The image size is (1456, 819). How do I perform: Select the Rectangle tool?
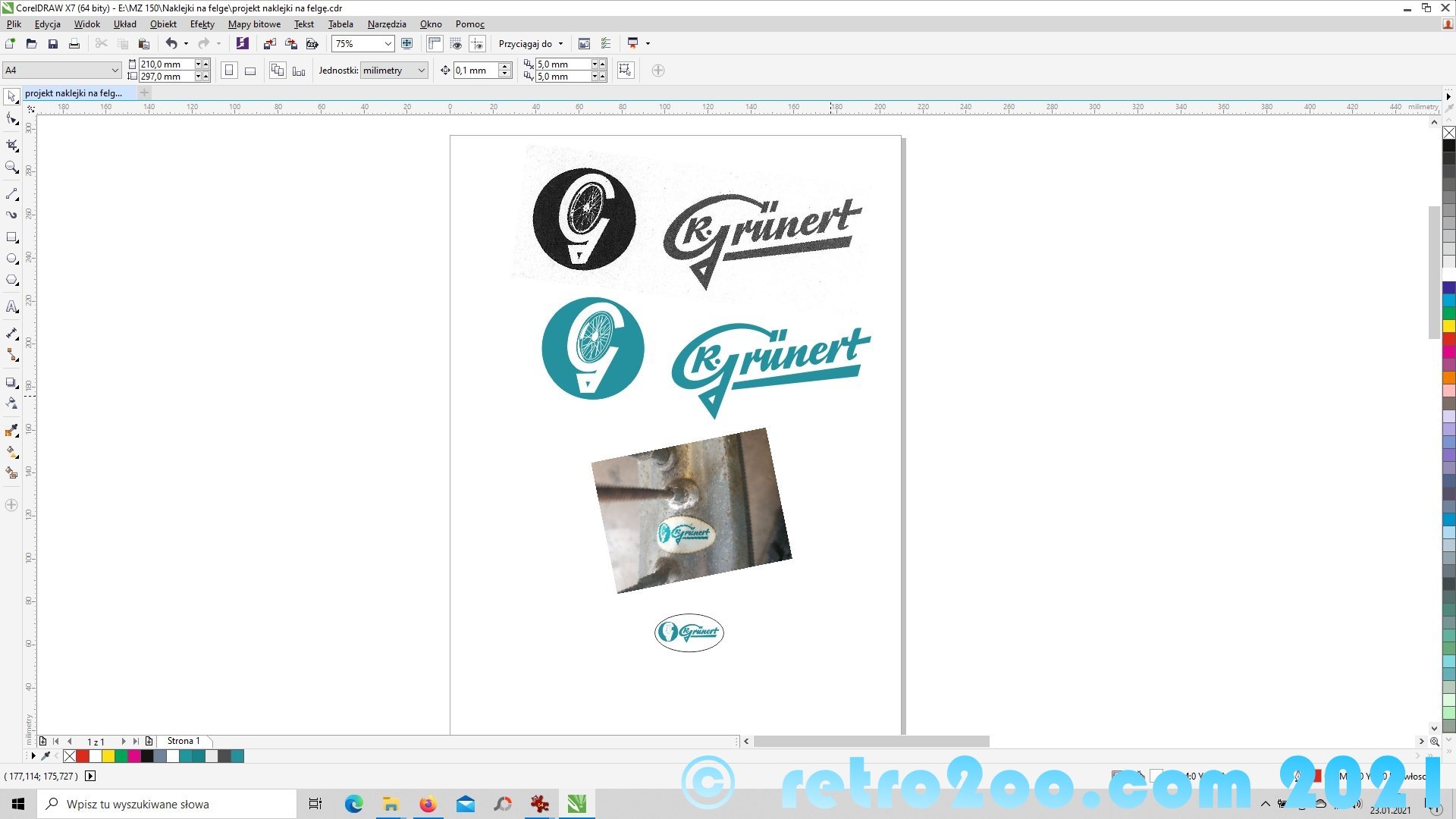point(11,237)
